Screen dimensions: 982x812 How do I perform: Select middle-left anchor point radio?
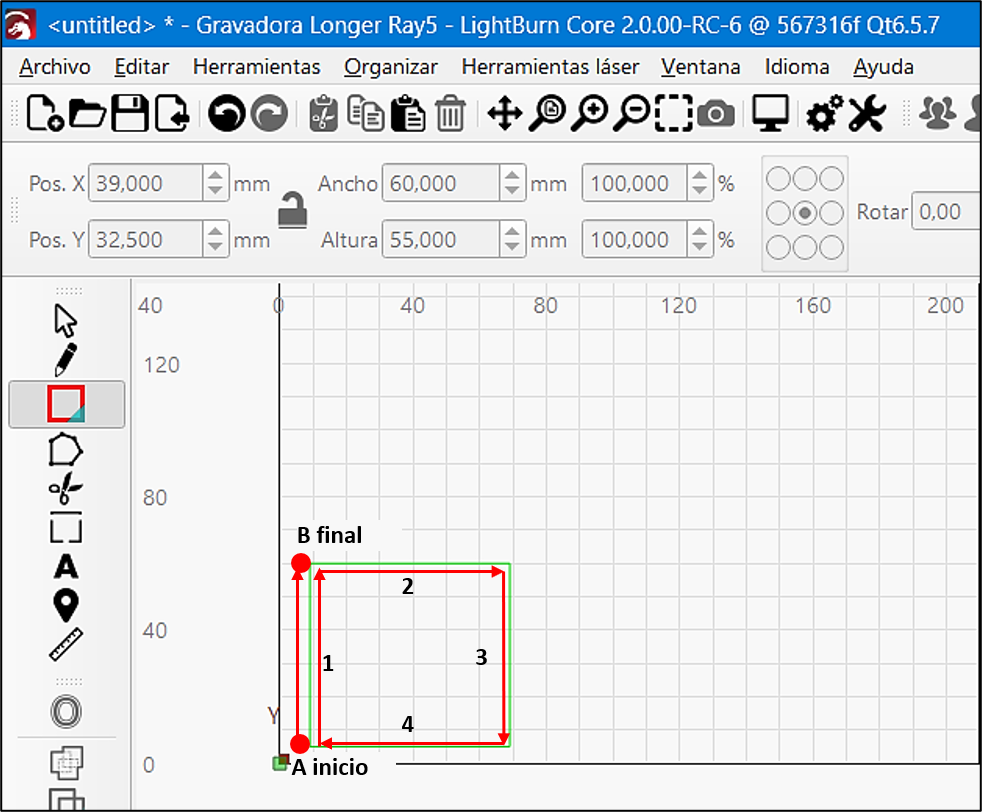coord(778,213)
